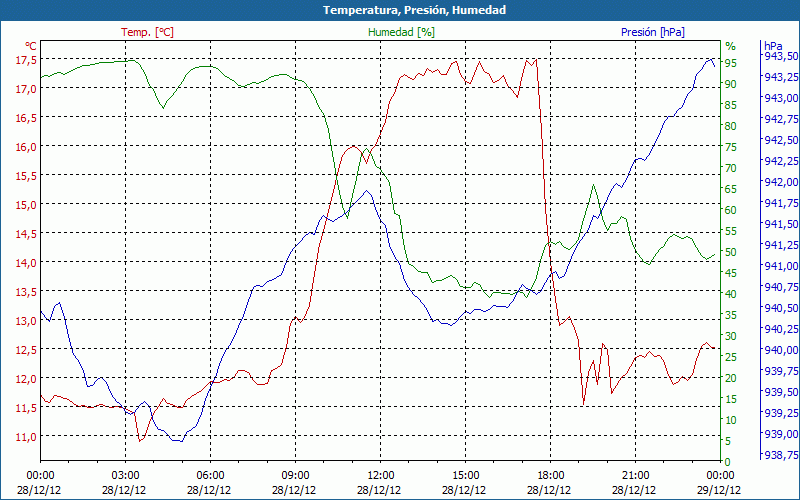This screenshot has width=800, height=500.
Task: Click the '06:00' time axis label
Action: (210, 476)
